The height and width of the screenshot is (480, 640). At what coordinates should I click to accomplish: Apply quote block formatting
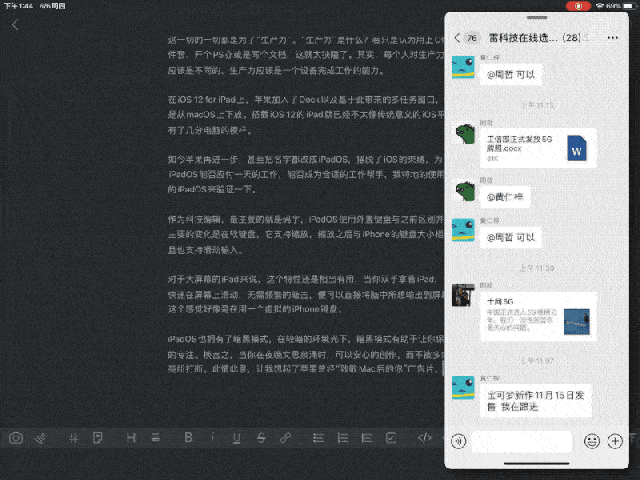(367, 438)
